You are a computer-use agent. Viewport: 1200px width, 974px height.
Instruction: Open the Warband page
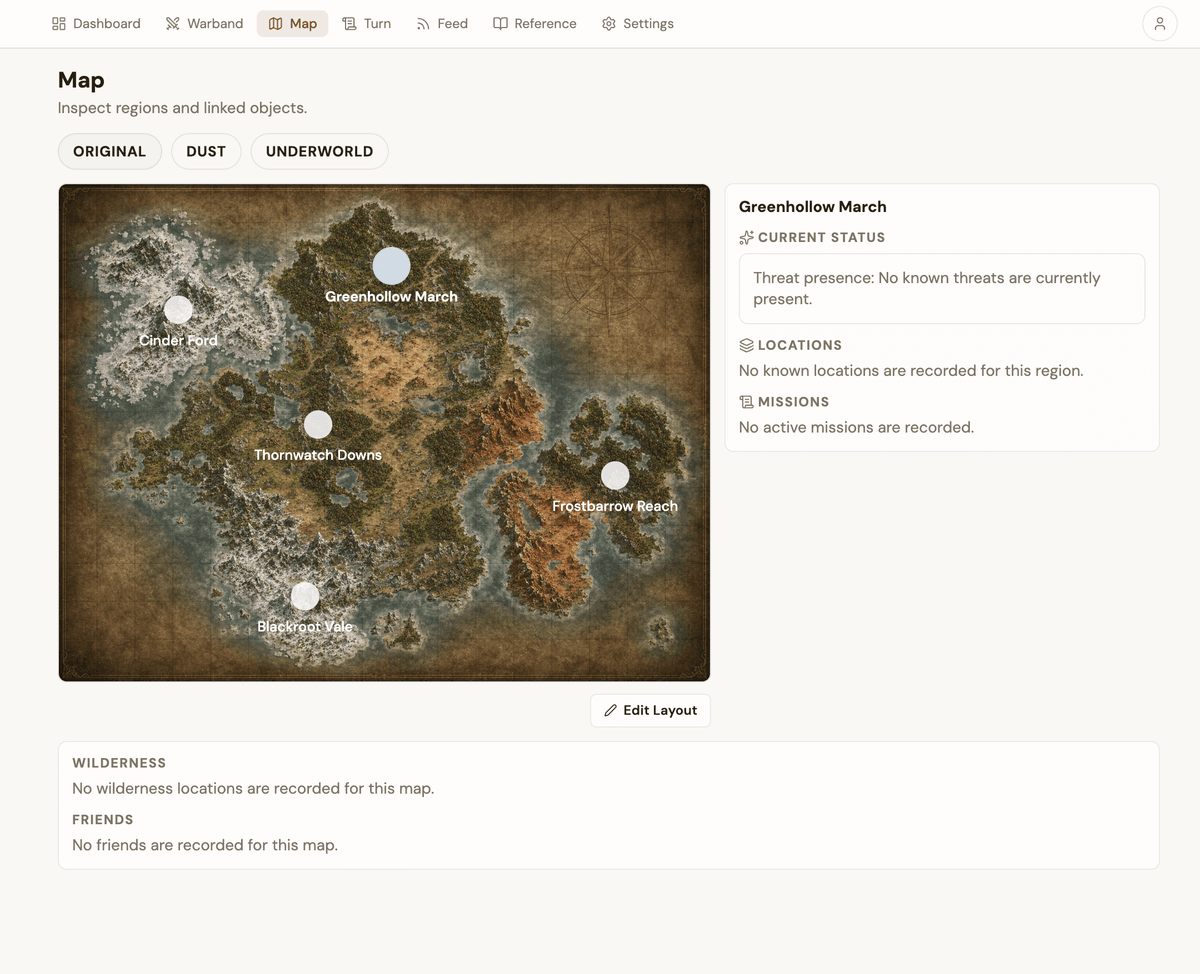[204, 23]
